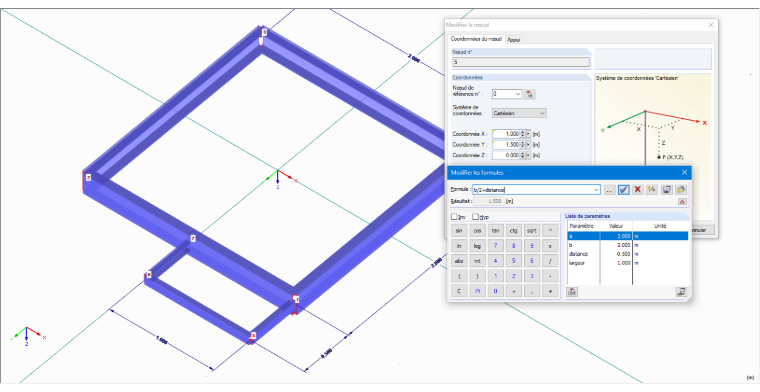Open the reference node number dropdown

click(518, 94)
